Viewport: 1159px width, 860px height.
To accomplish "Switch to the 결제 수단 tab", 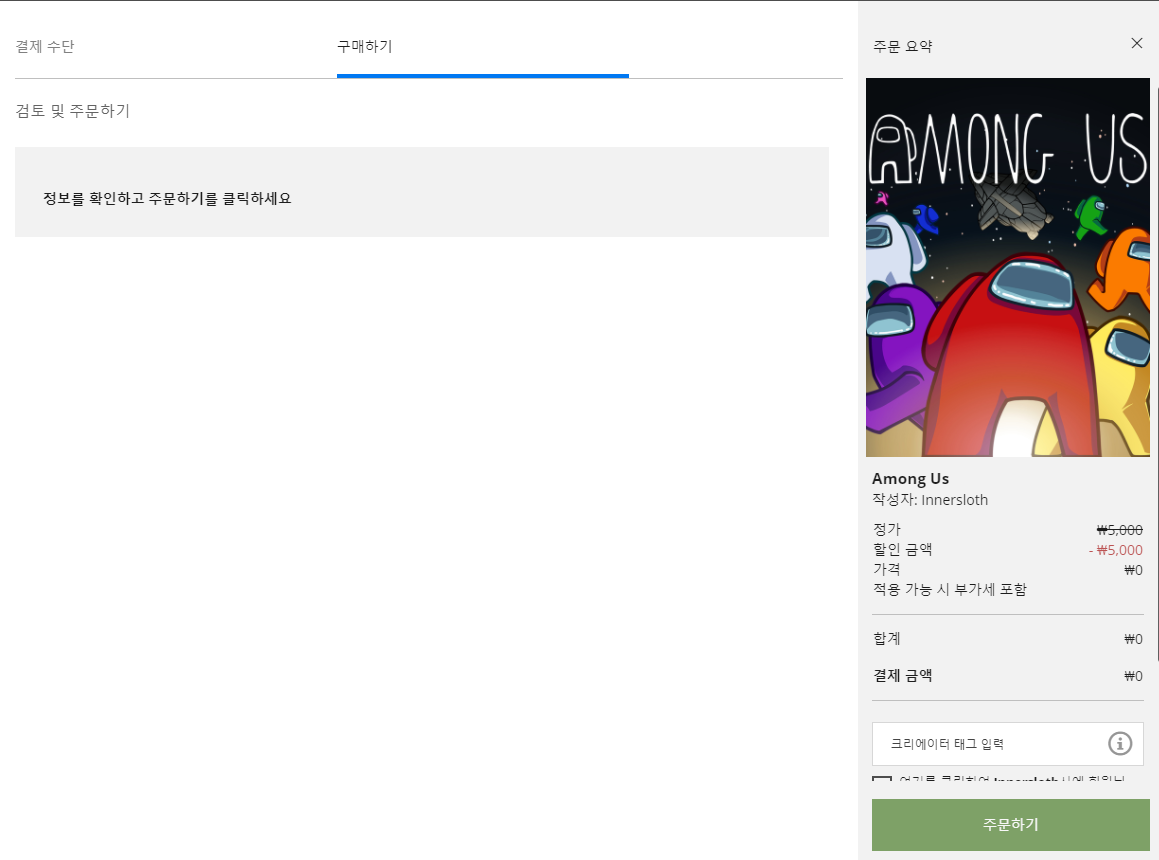I will pos(45,47).
